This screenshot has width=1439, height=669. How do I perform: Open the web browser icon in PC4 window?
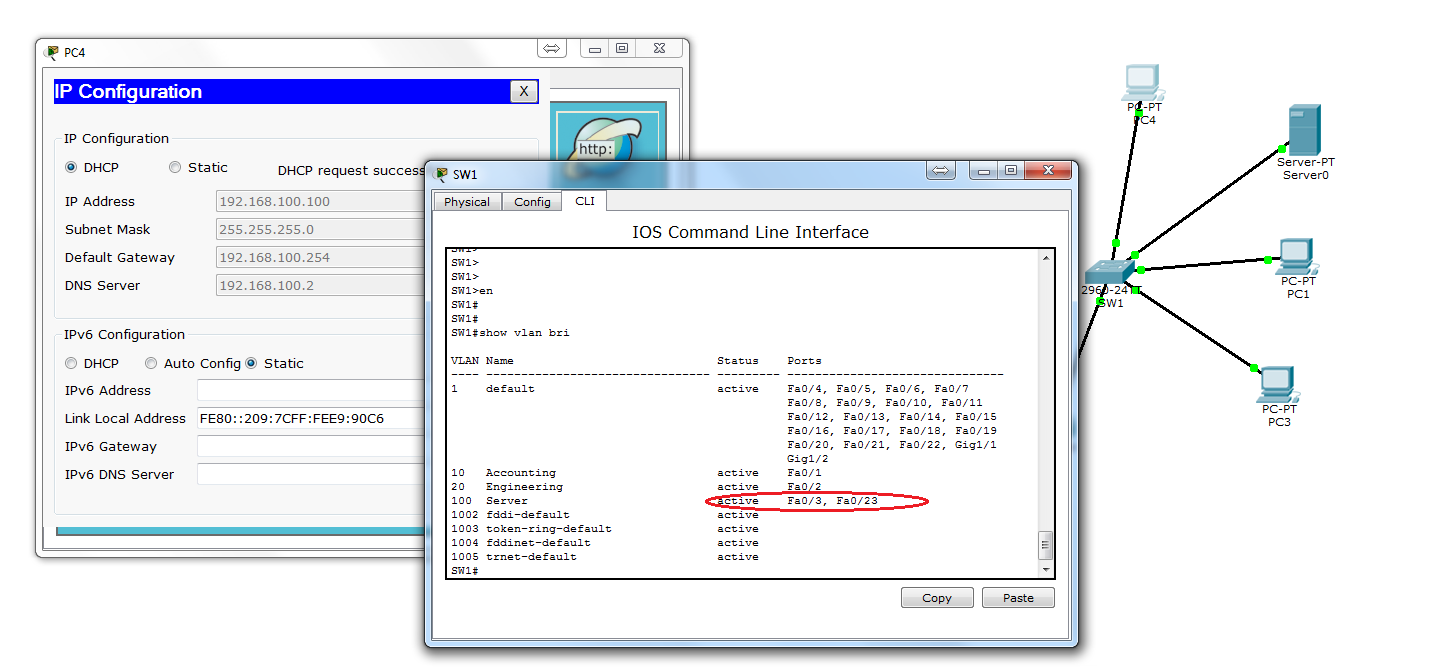[608, 145]
